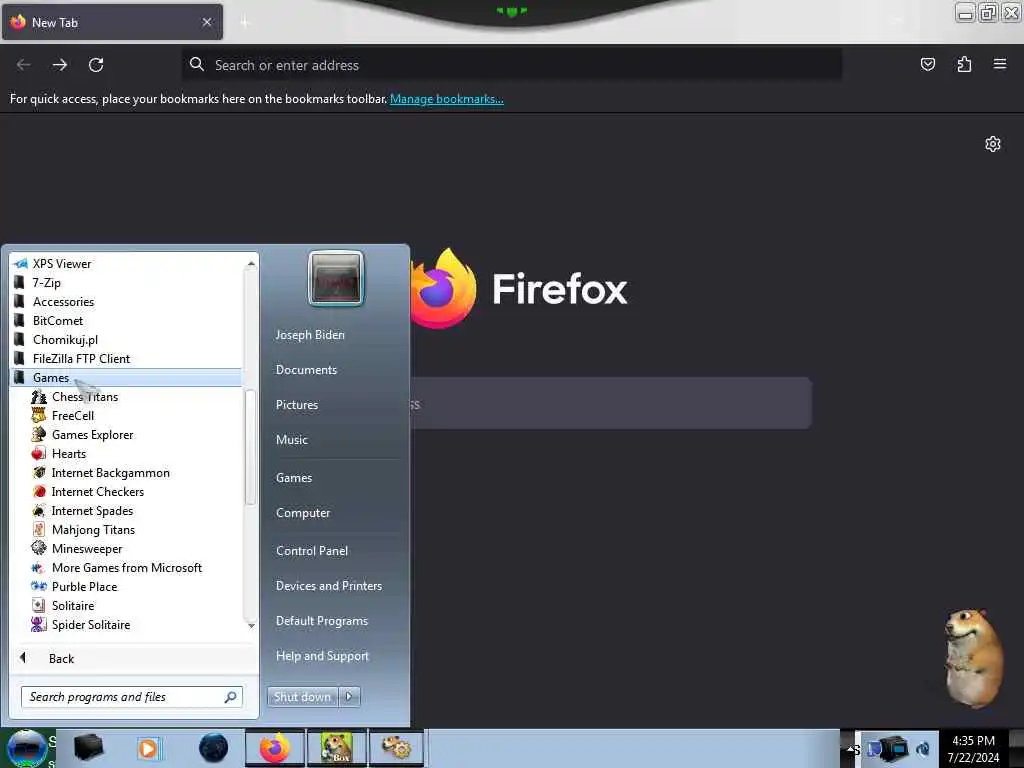Screen dimensions: 1024x768
Task: Open shut down options arrow
Action: pos(349,696)
